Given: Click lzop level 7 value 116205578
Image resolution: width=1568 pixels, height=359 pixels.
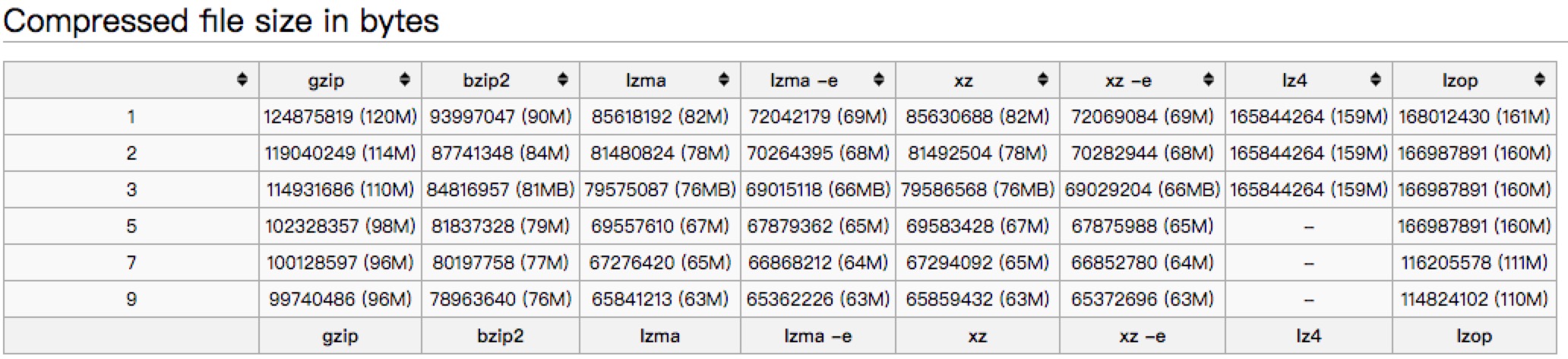Looking at the screenshot, I should (1474, 263).
